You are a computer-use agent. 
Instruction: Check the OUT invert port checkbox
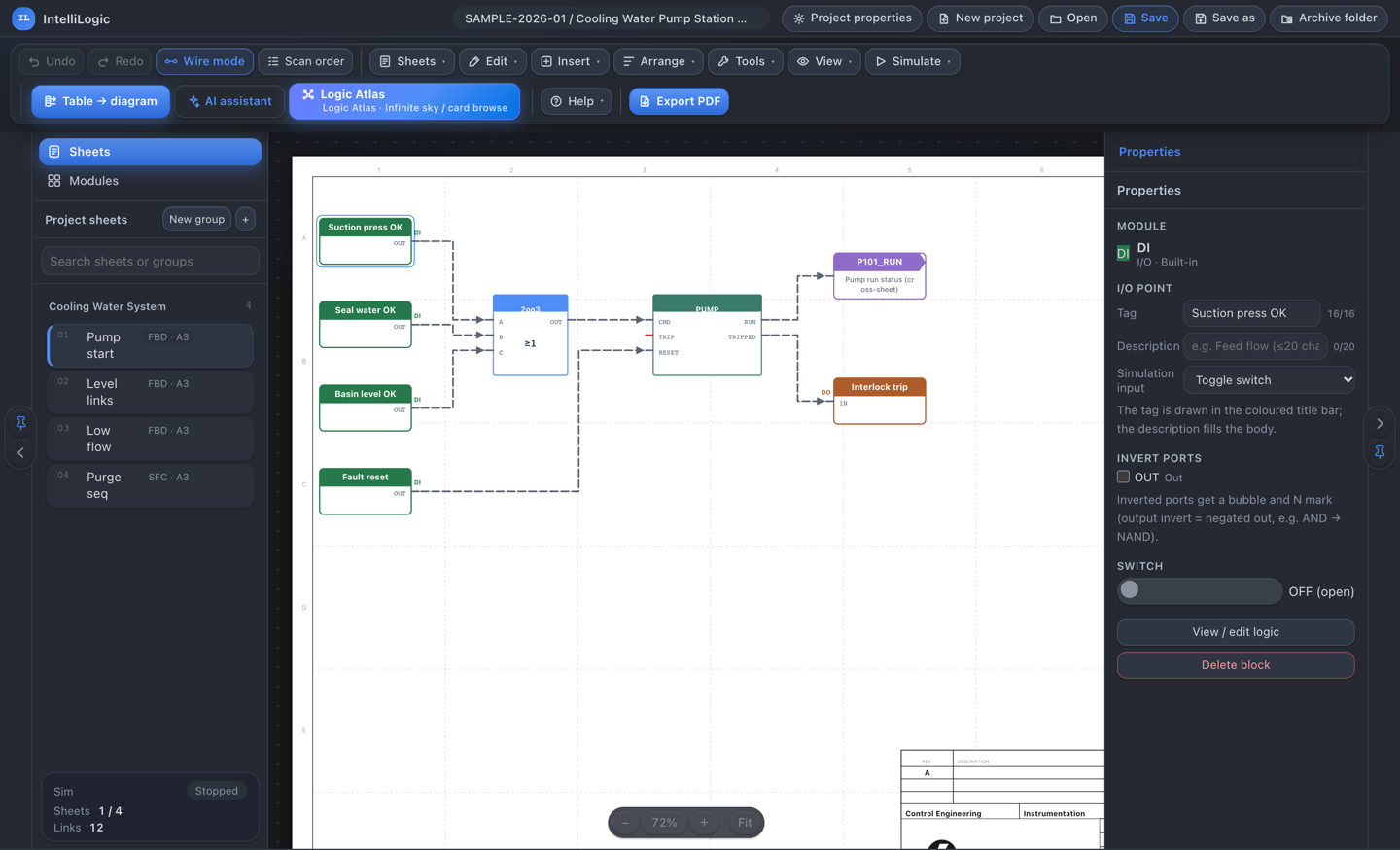click(1123, 477)
